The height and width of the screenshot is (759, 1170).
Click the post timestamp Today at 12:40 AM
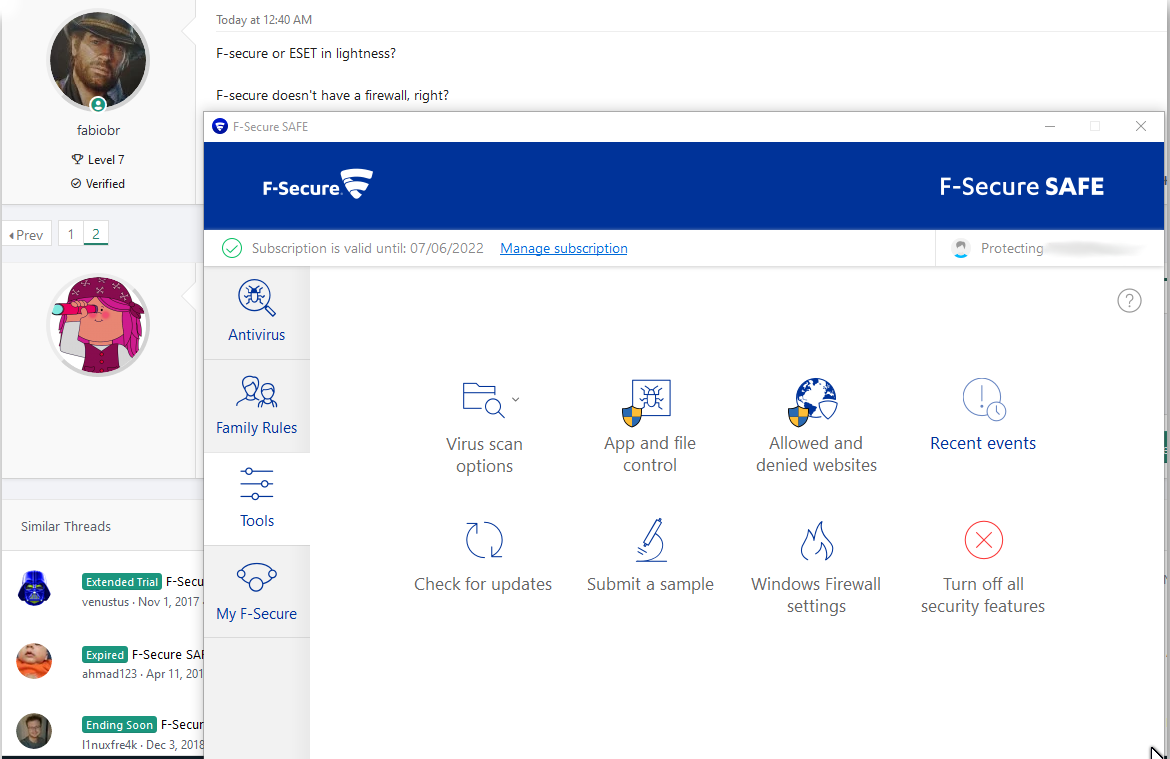tap(264, 20)
